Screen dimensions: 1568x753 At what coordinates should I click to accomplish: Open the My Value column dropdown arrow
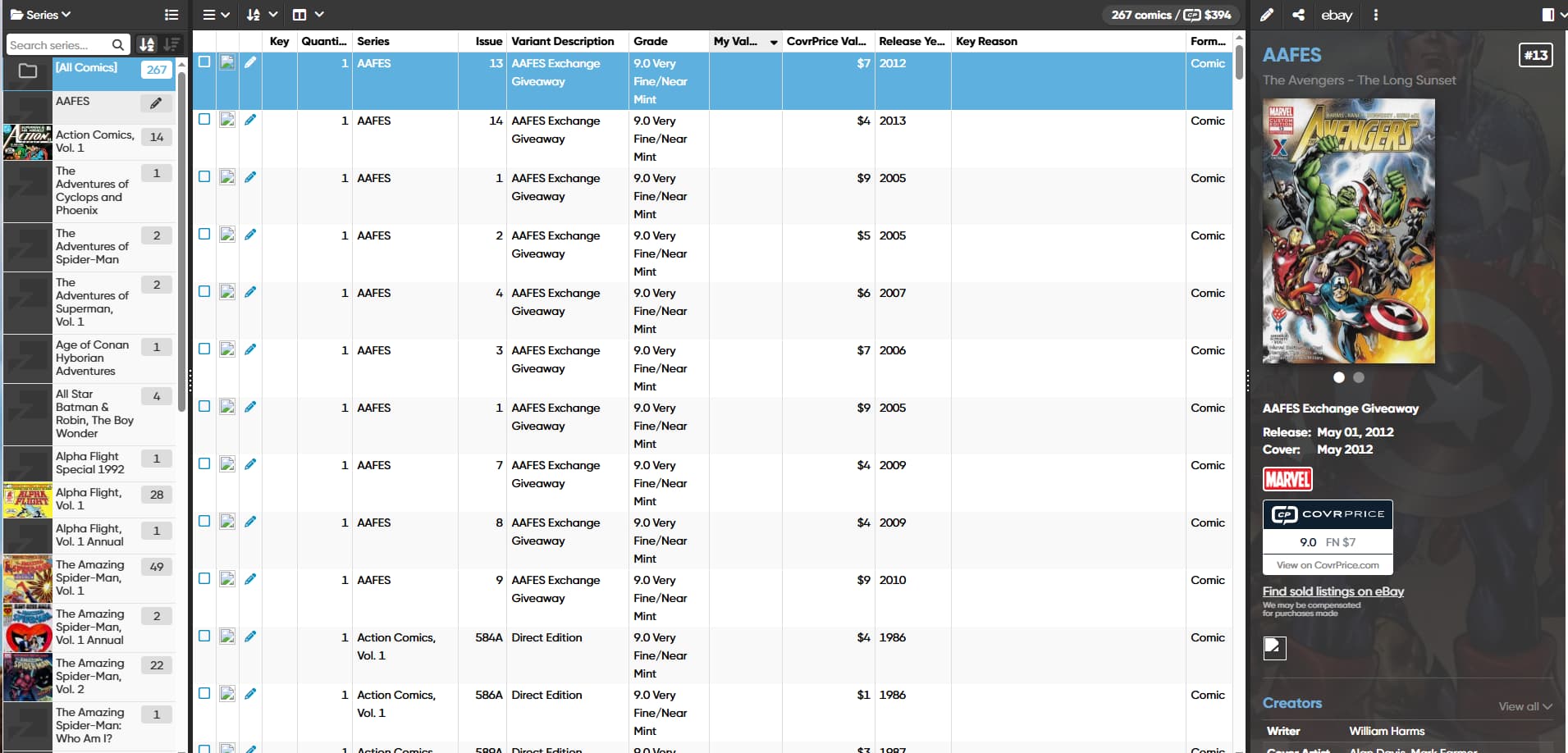[773, 42]
